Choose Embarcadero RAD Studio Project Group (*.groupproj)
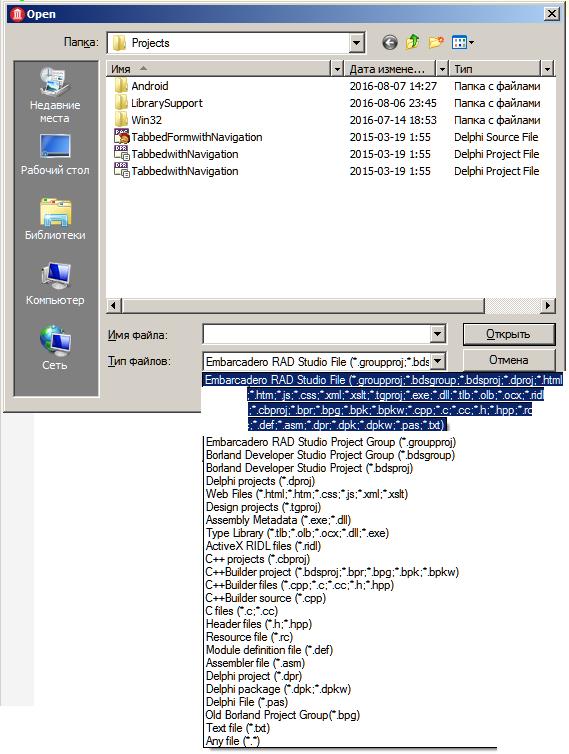The height and width of the screenshot is (754, 569). tap(331, 442)
